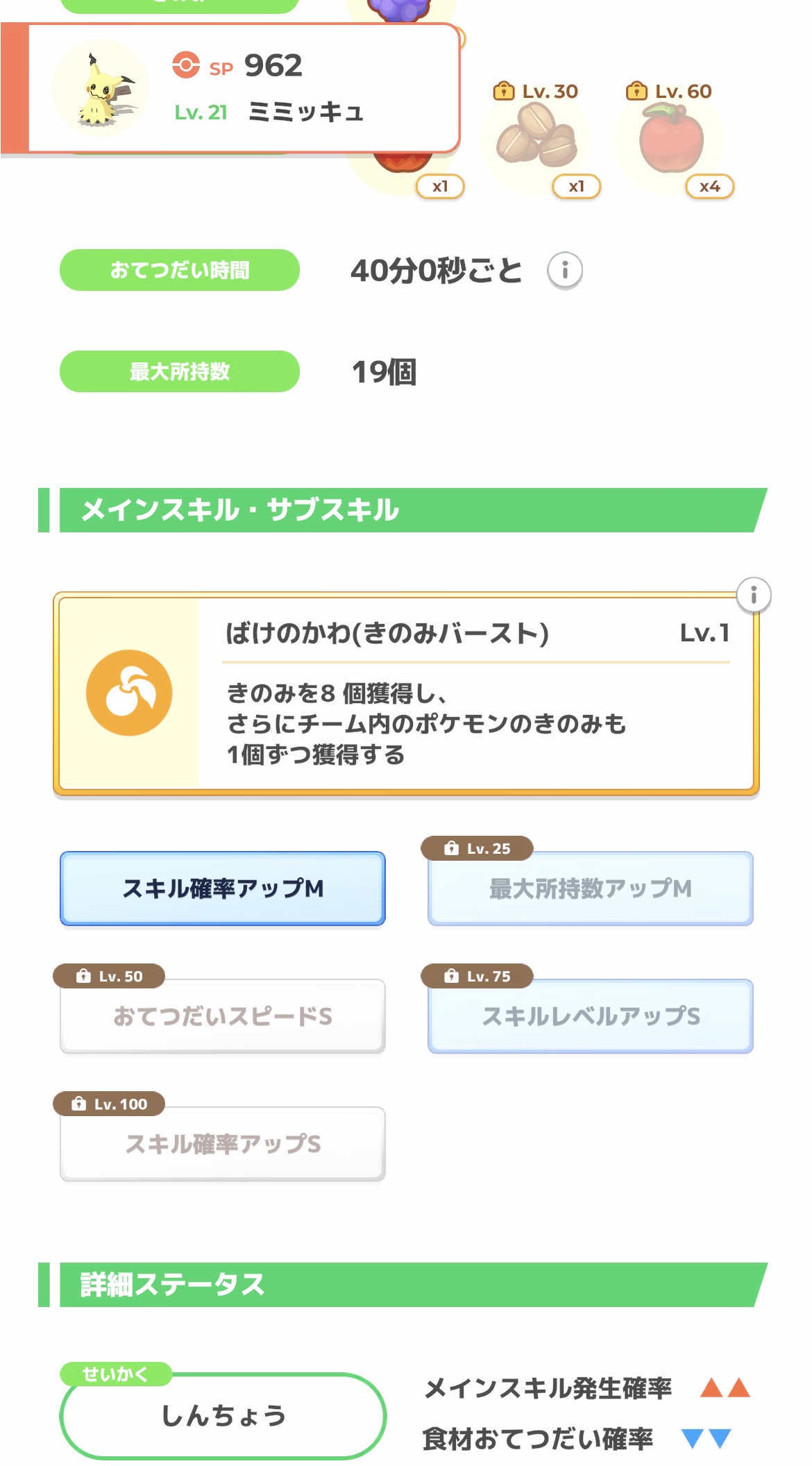Tap the orange up arrows for メインスキル発生確率
Viewport: 812px width, 1466px height.
(725, 1388)
